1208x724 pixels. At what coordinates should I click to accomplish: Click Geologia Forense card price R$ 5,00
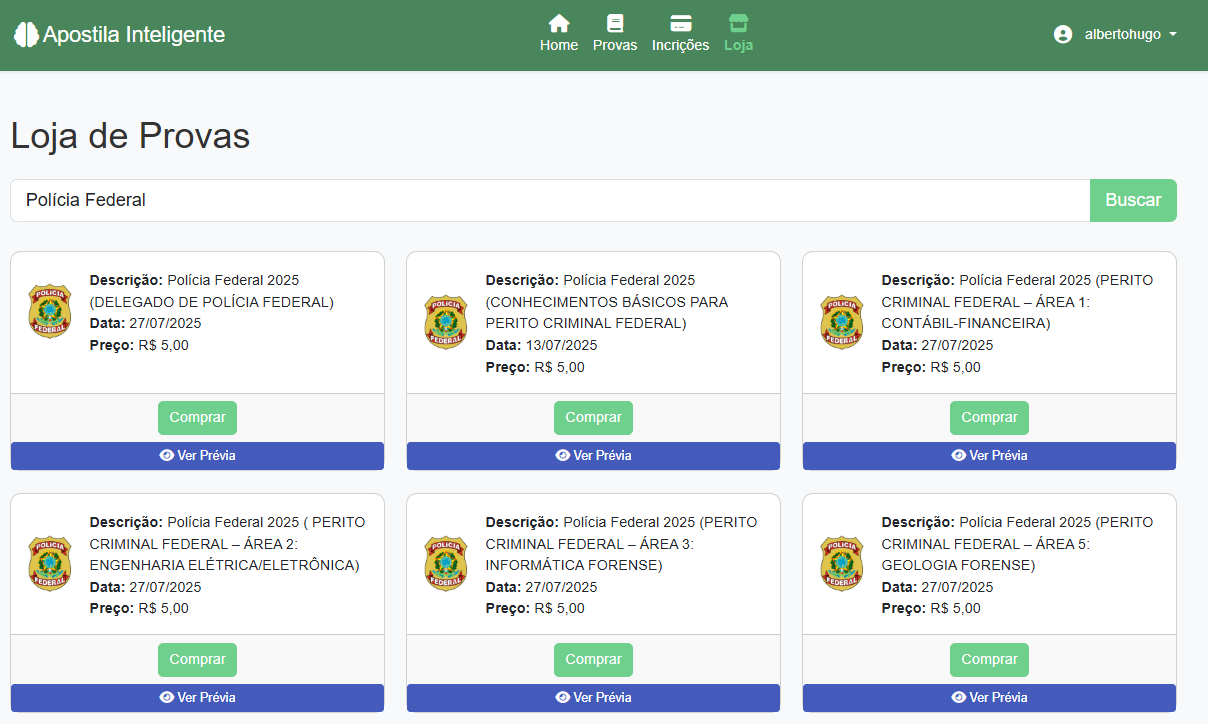(x=955, y=608)
